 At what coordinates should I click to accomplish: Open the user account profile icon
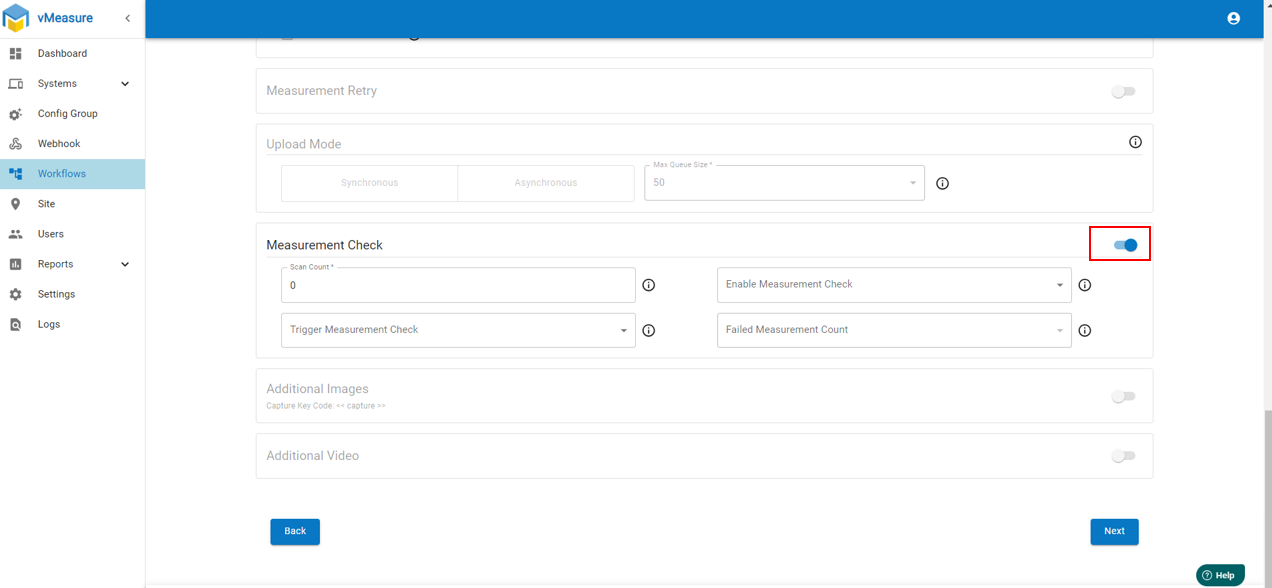[1233, 18]
